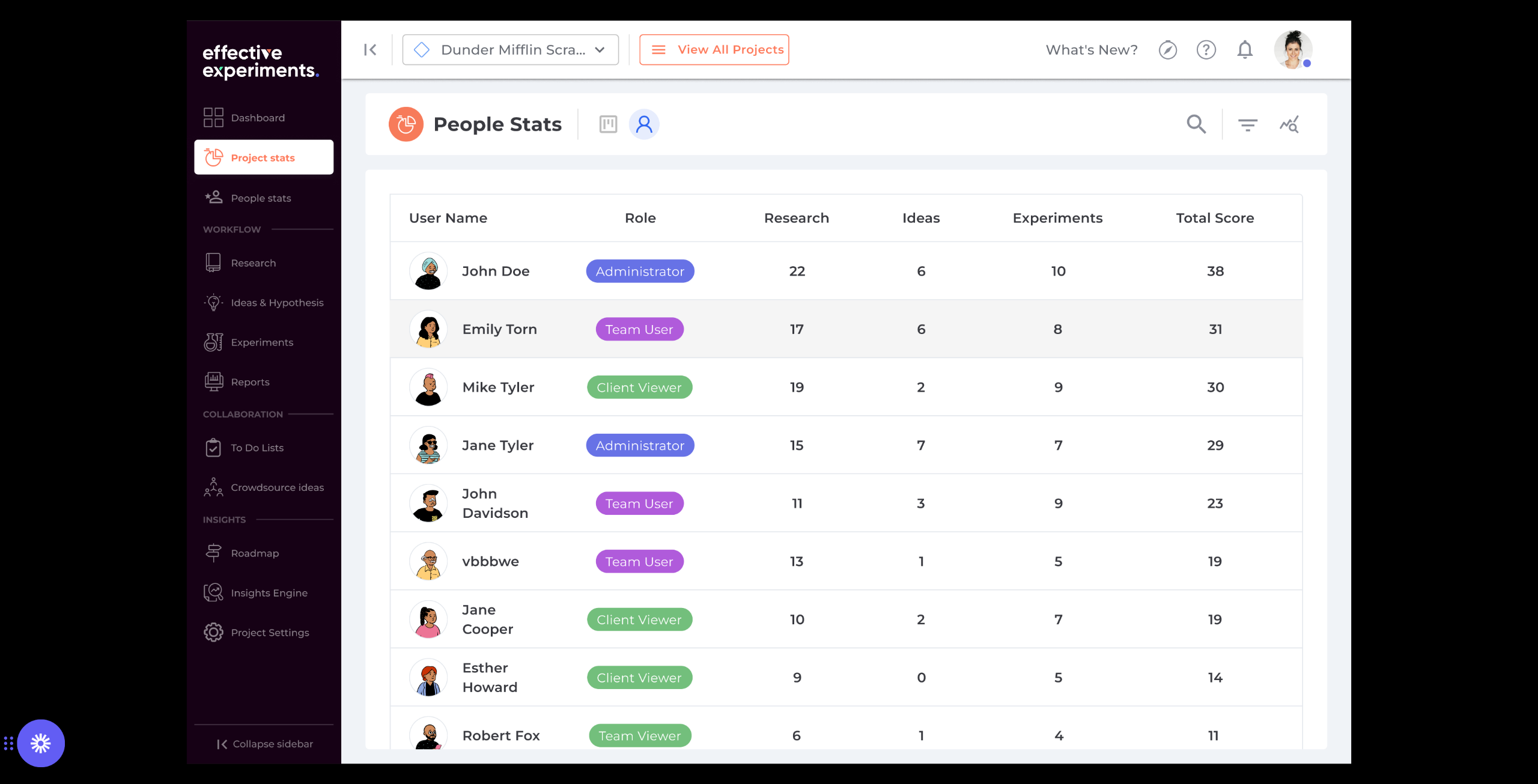
Task: Open the compass explore icon
Action: [x=1167, y=50]
